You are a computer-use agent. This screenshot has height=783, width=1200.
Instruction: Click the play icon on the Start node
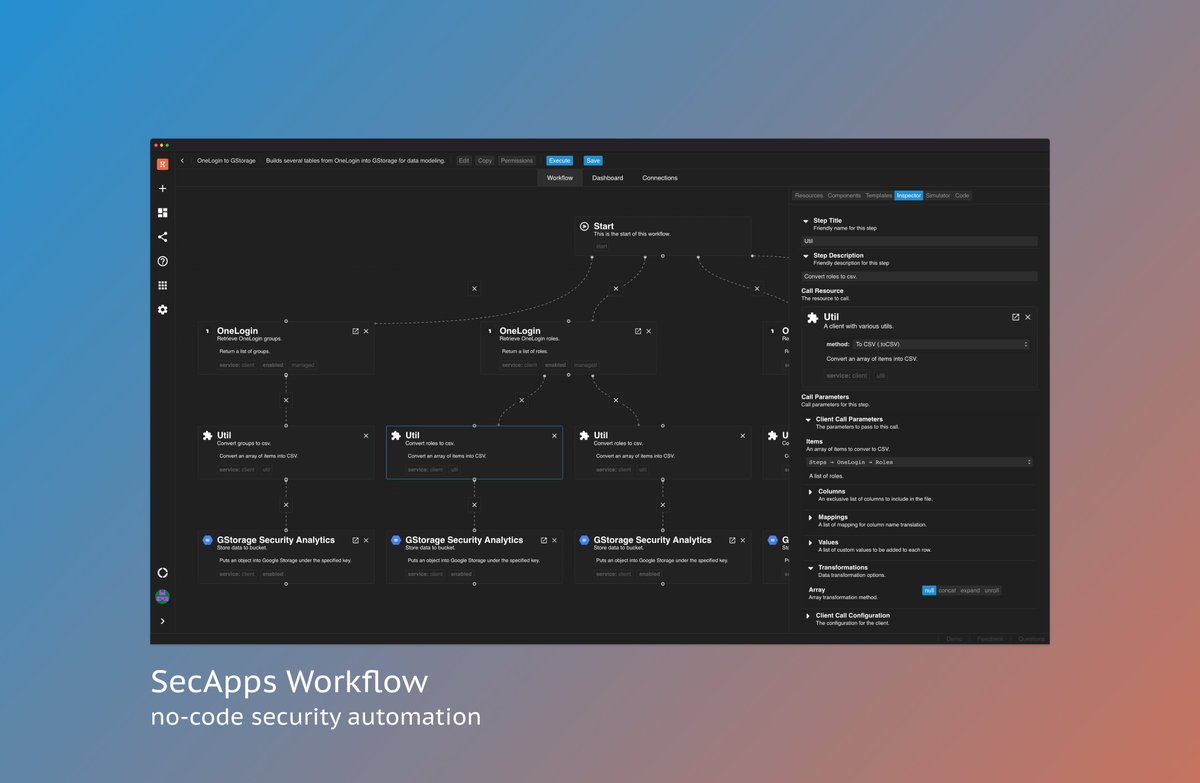click(x=585, y=227)
